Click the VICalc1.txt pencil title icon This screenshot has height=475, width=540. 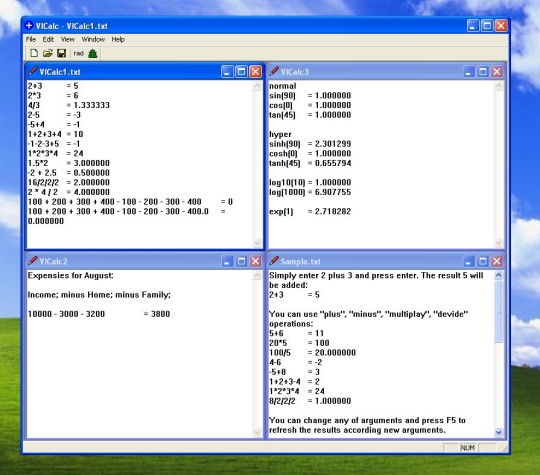tap(33, 71)
